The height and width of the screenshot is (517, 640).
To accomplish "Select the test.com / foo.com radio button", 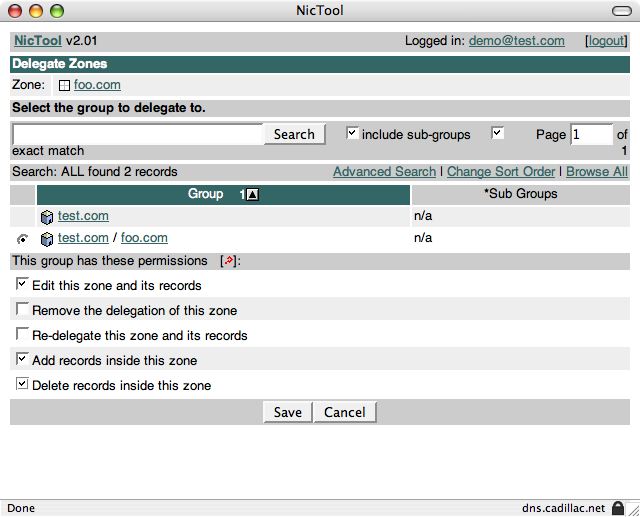I will tap(23, 239).
